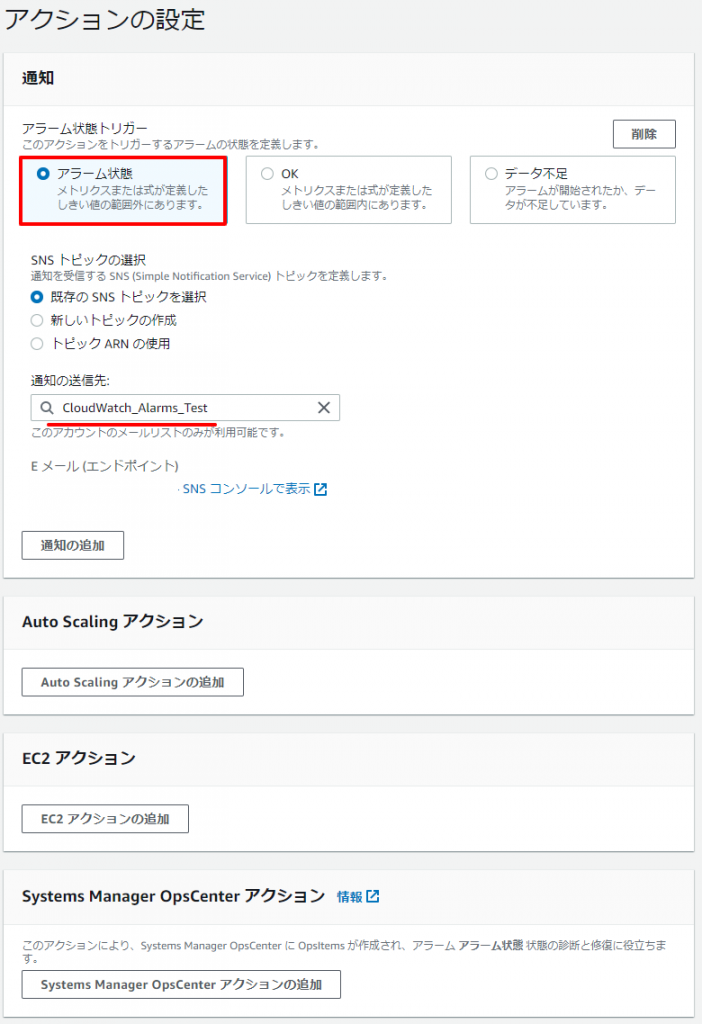Click the アクションの設定 page title
The width and height of the screenshot is (702, 1024).
[x=105, y=20]
